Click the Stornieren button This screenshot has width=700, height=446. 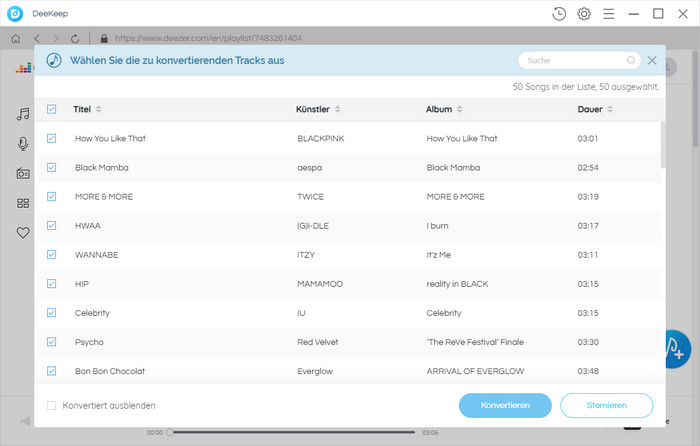click(606, 405)
